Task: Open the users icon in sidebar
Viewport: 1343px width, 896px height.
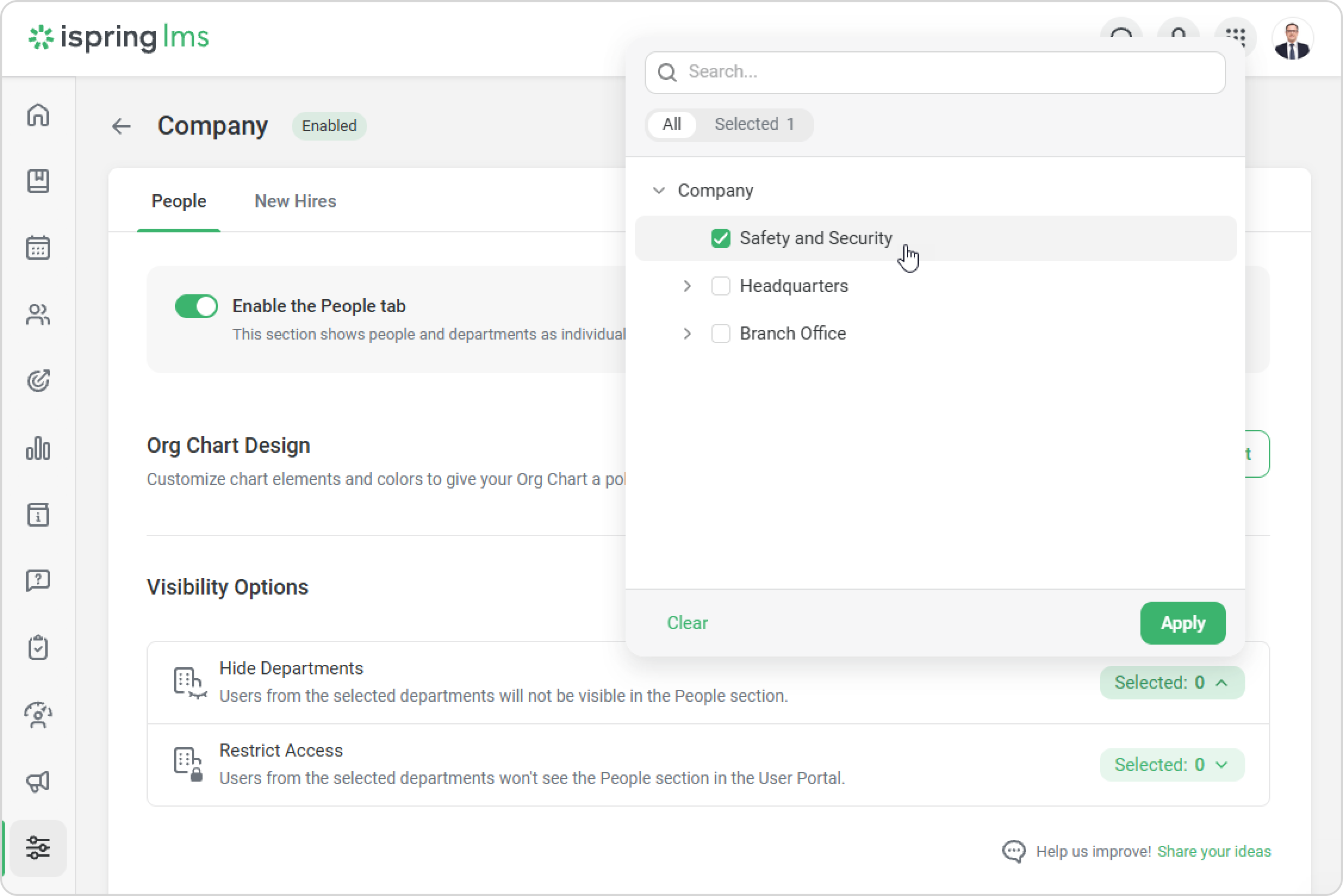Action: tap(38, 315)
